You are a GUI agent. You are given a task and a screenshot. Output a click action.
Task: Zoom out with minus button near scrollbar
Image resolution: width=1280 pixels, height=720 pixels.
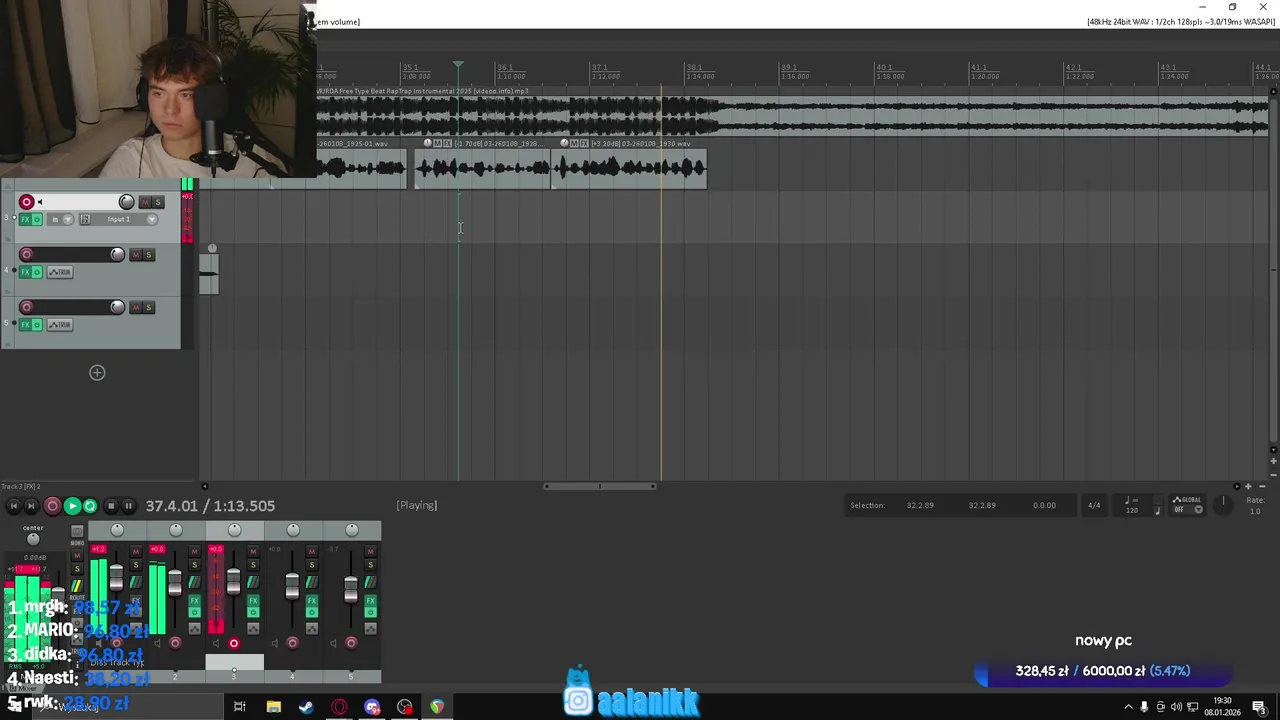pyautogui.click(x=1261, y=486)
